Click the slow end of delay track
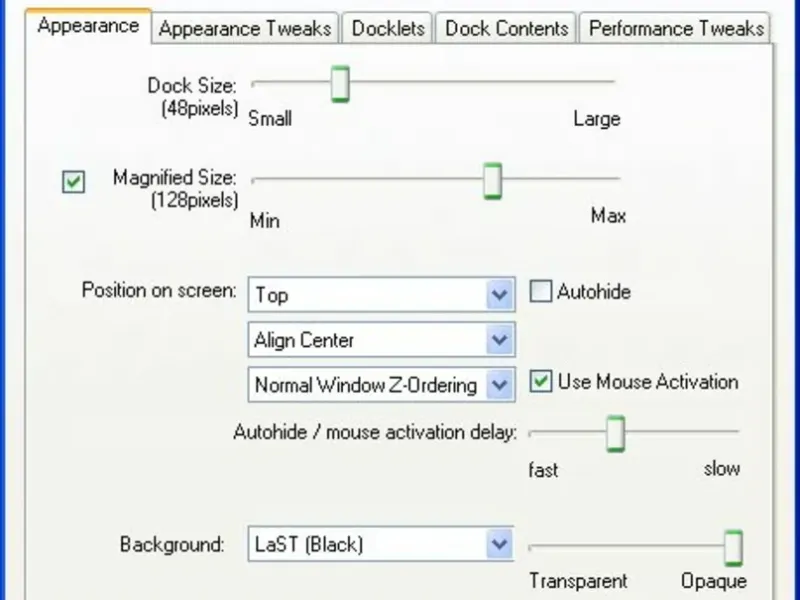Image resolution: width=800 pixels, height=600 pixels. coord(735,432)
